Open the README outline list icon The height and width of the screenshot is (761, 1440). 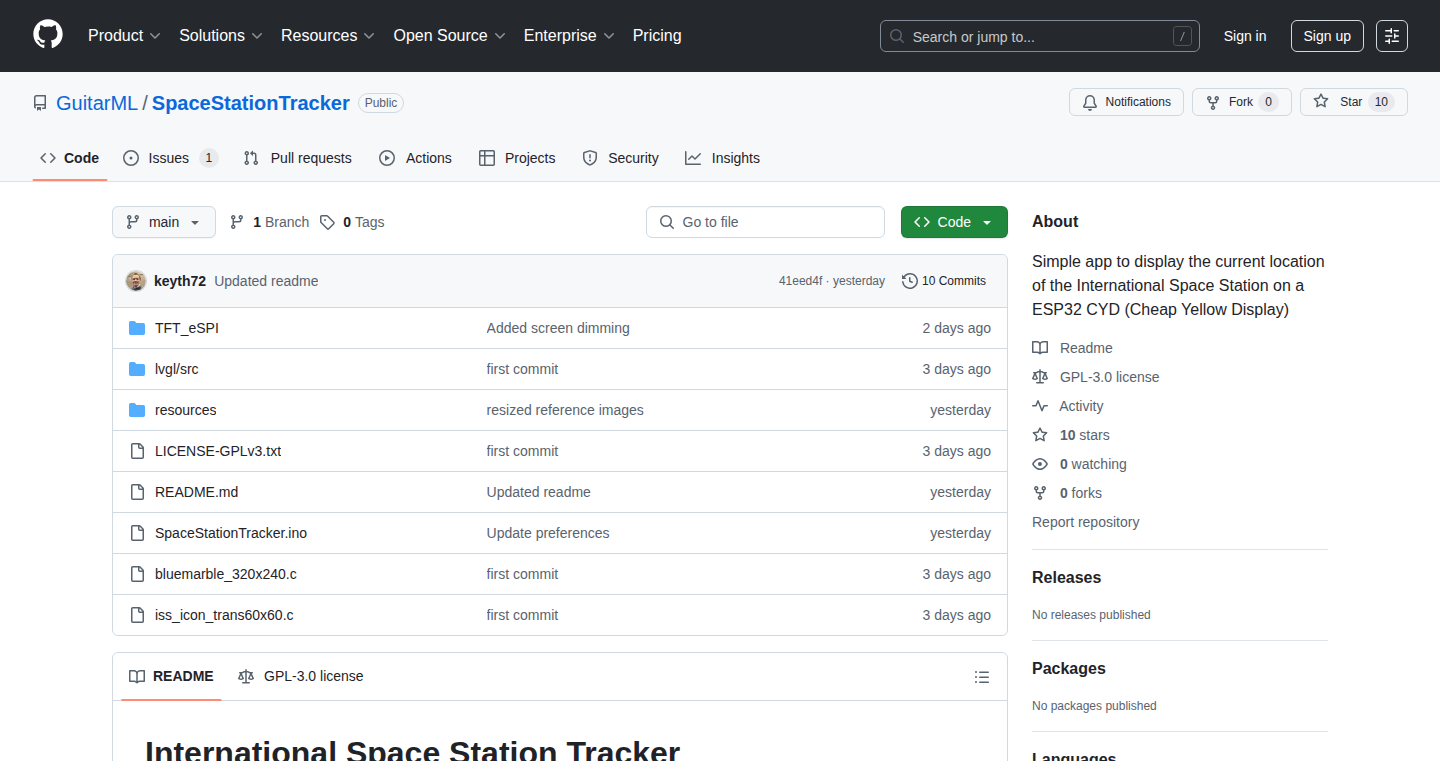(x=982, y=677)
